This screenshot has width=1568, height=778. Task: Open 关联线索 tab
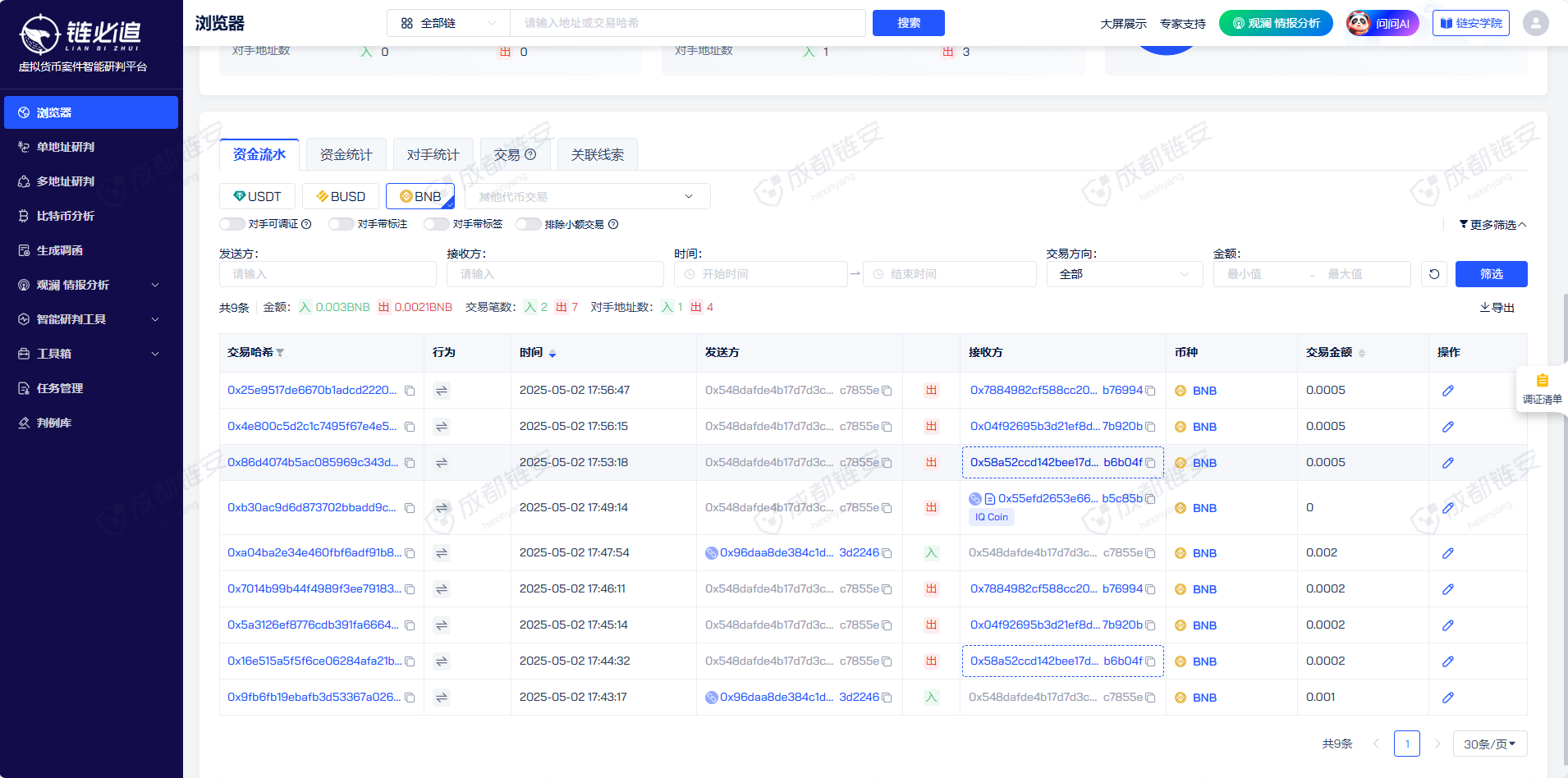tap(597, 154)
